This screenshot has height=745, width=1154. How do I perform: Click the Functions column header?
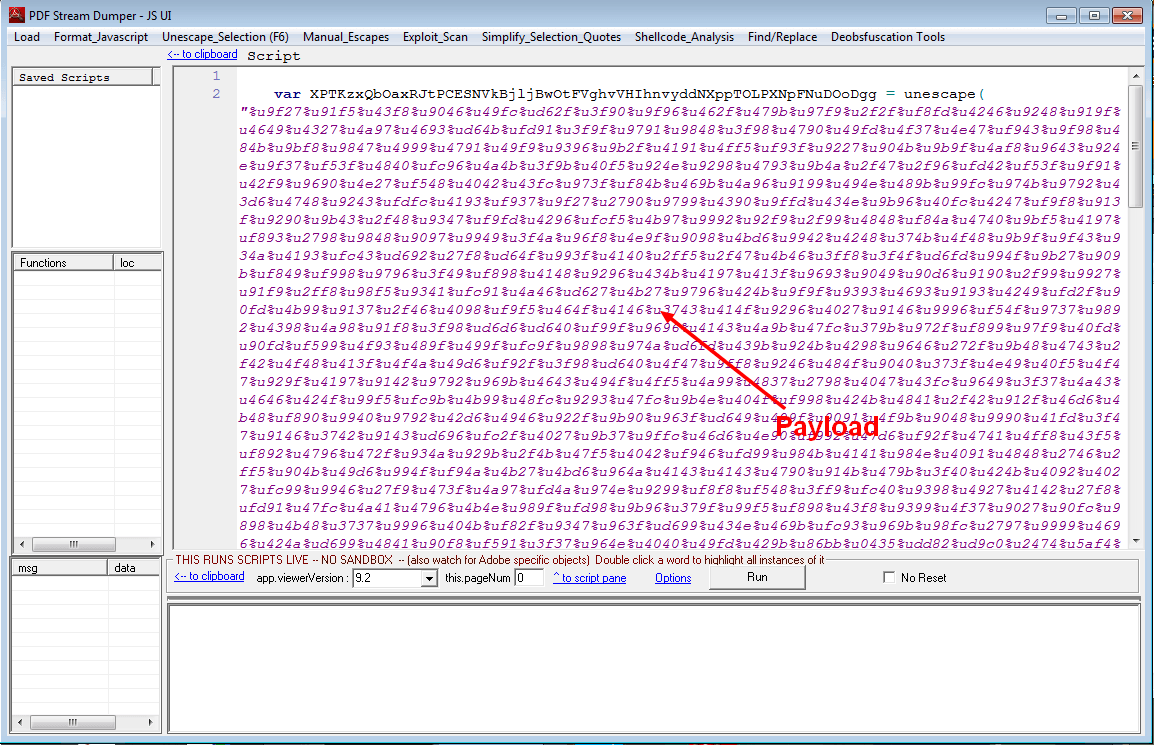click(x=63, y=263)
